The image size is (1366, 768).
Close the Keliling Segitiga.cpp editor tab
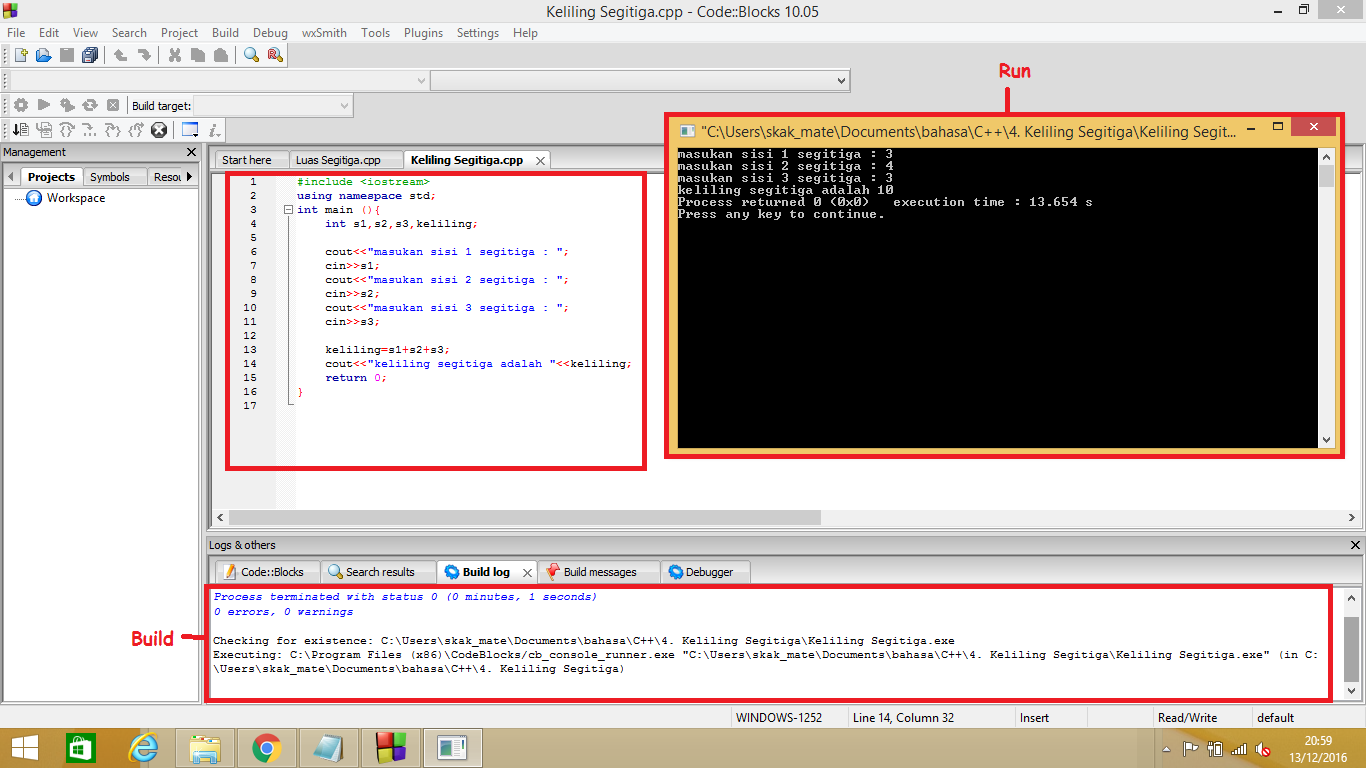pos(540,161)
